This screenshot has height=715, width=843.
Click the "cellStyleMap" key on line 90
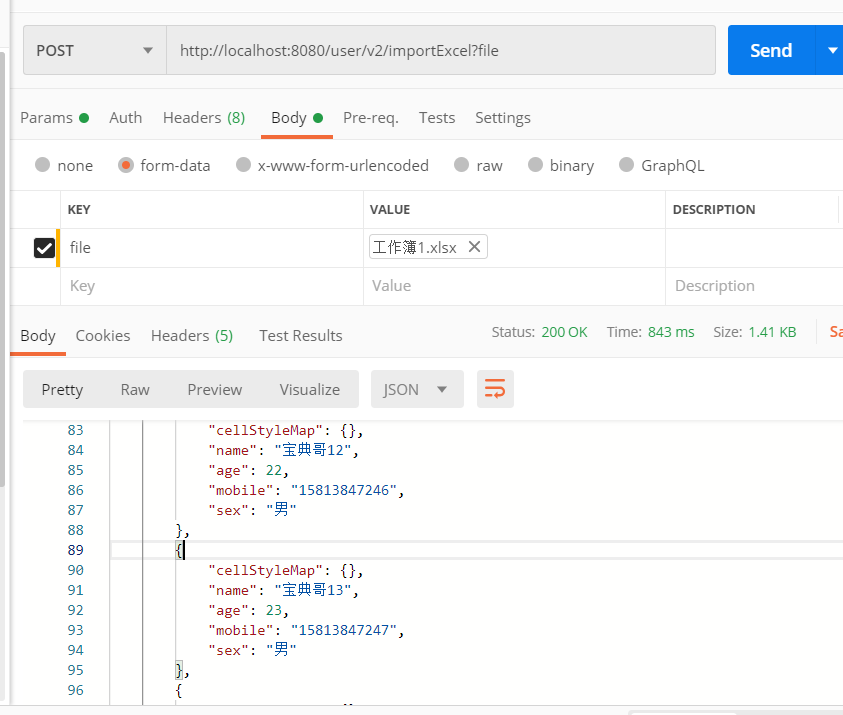[x=266, y=570]
